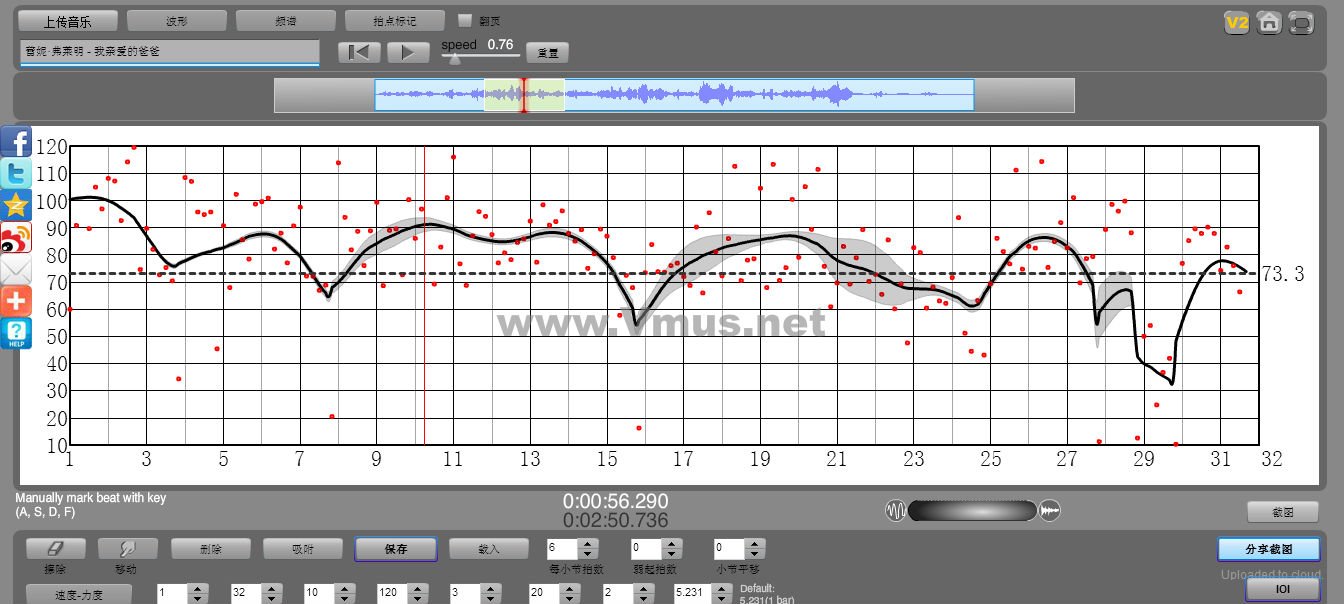Go to home via house icon
Screen dimensions: 1344x604
coord(1269,23)
